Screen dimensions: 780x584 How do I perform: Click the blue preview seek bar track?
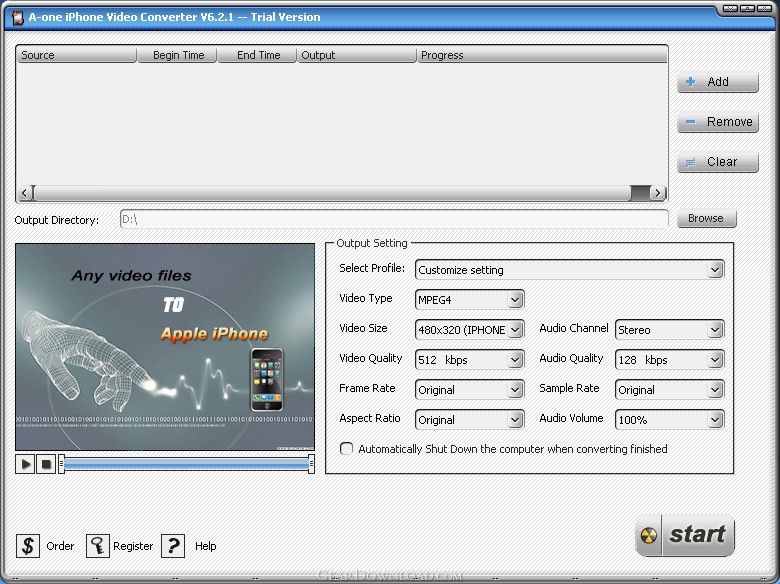point(186,465)
